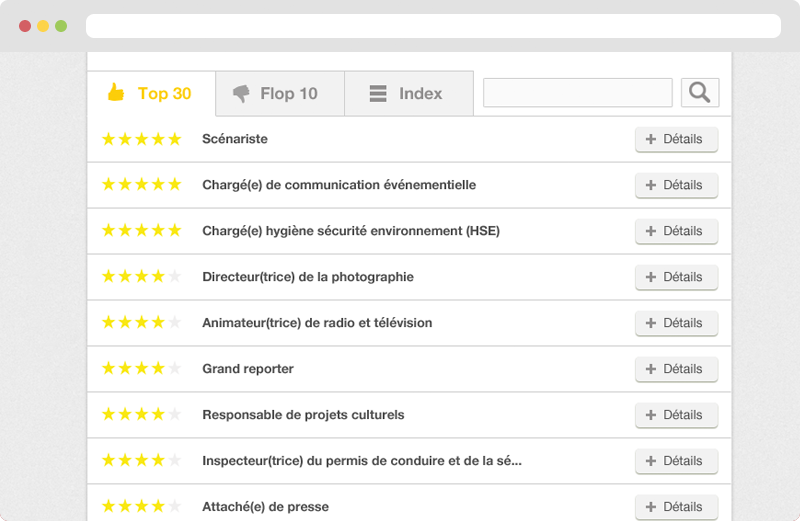Click the stars for Attaché(e) de presse
The image size is (800, 521).
coord(141,507)
